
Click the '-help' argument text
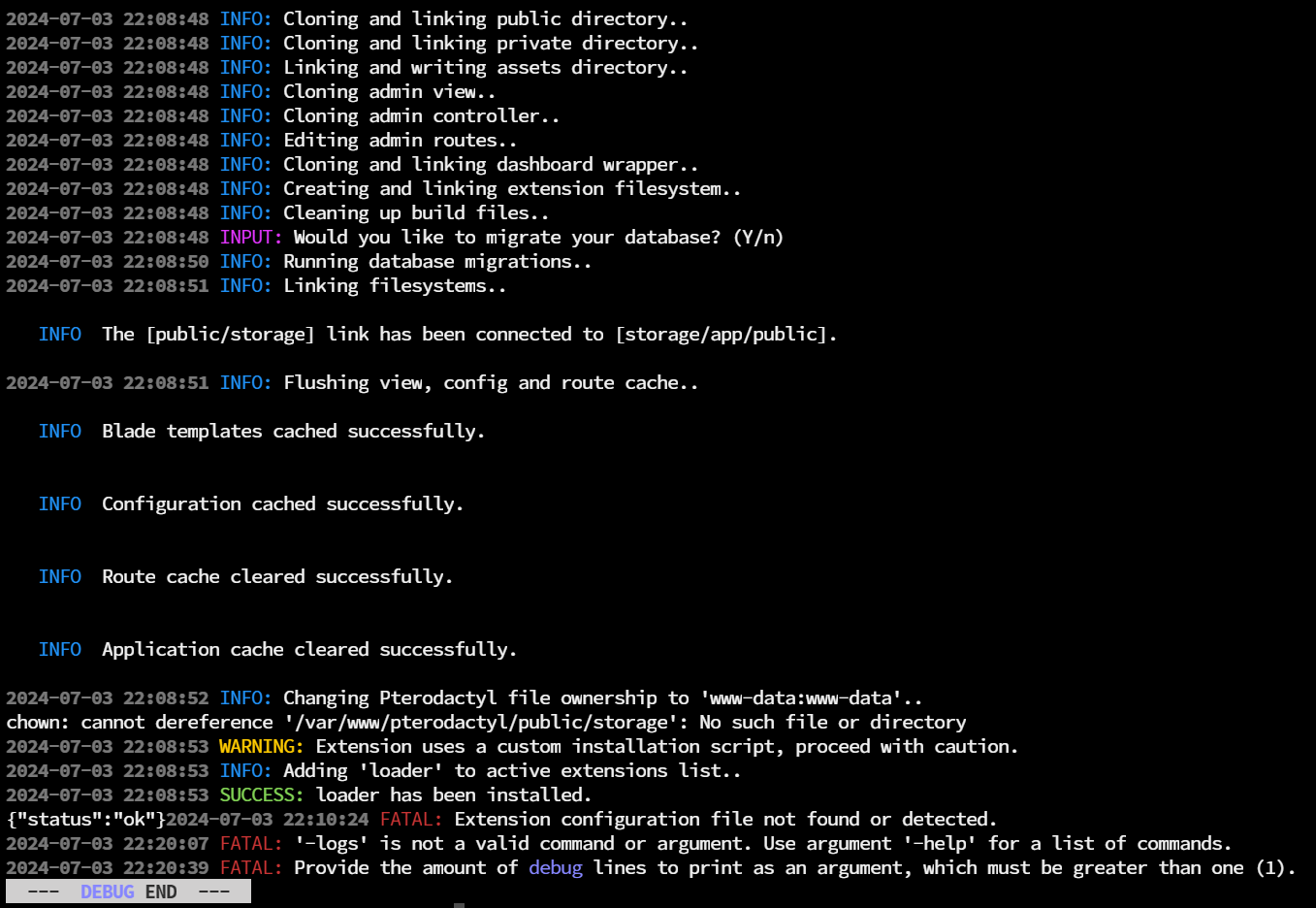point(940,843)
